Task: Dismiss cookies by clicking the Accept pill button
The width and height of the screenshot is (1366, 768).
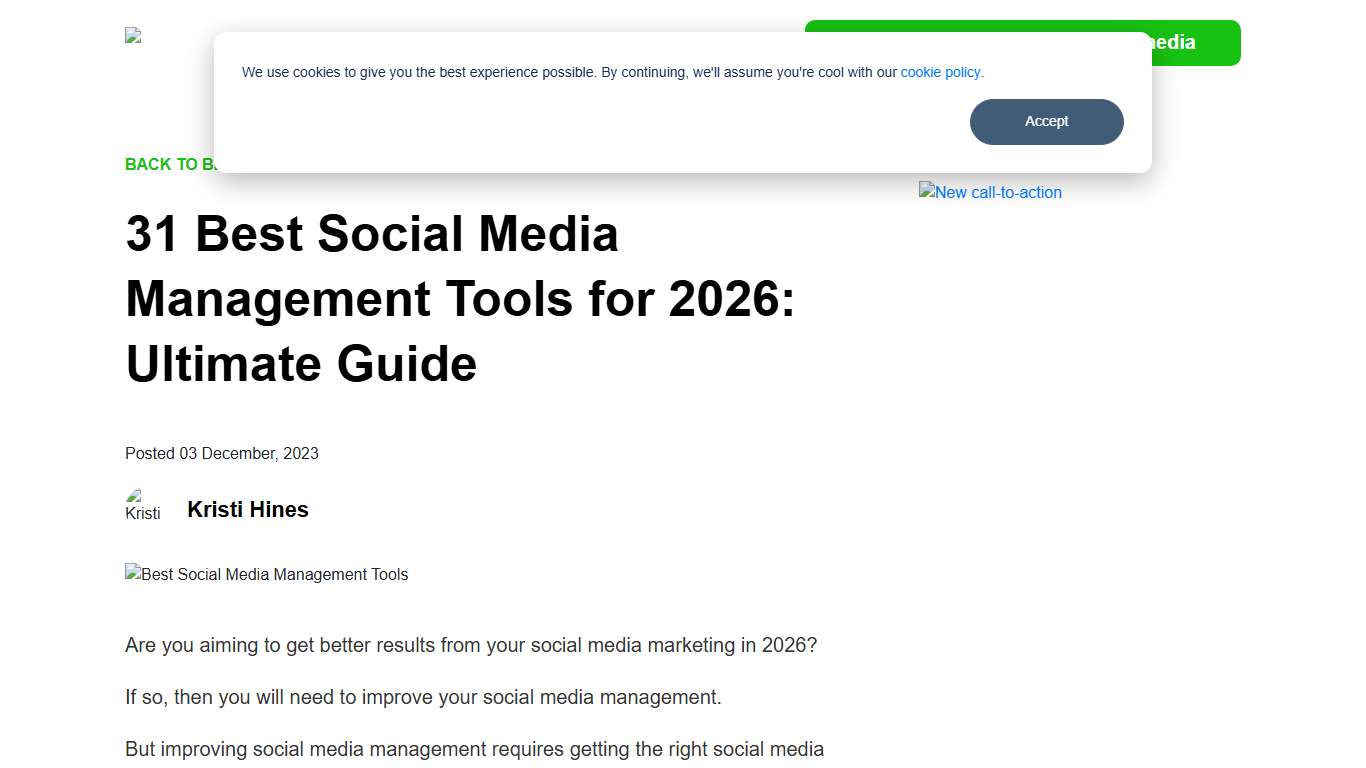Action: click(1046, 121)
